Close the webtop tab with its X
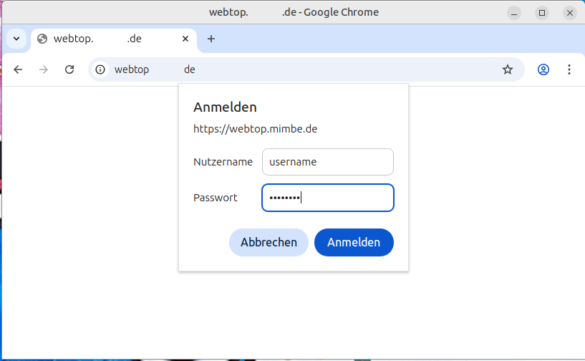585x361 pixels. click(185, 39)
